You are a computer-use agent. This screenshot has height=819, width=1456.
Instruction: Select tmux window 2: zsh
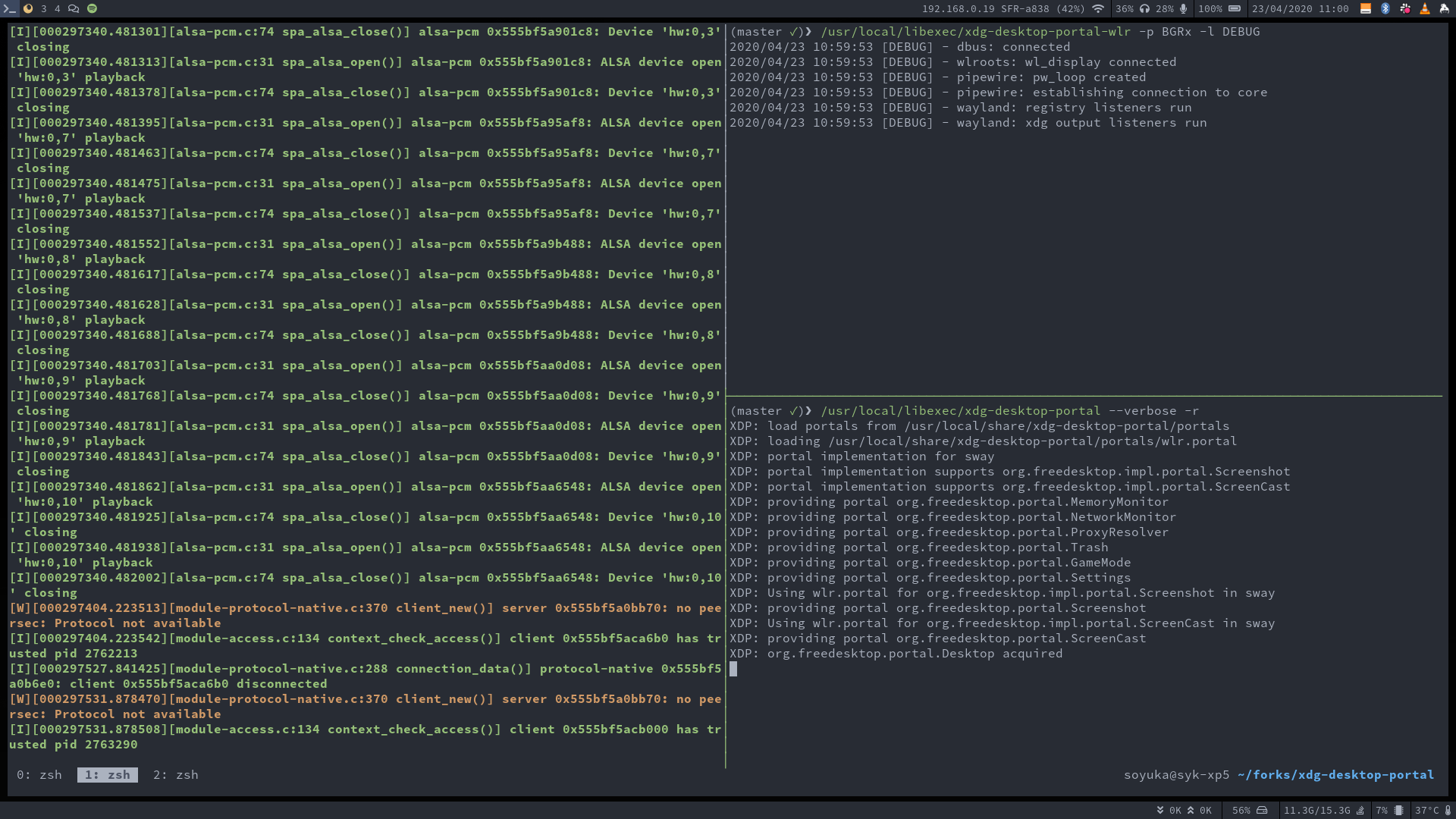tap(176, 774)
